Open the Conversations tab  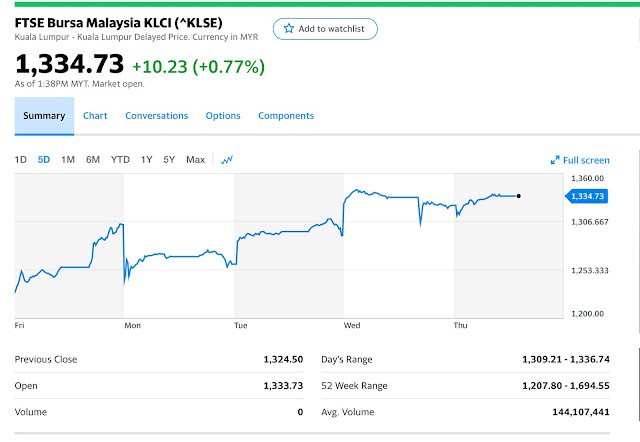(x=157, y=116)
